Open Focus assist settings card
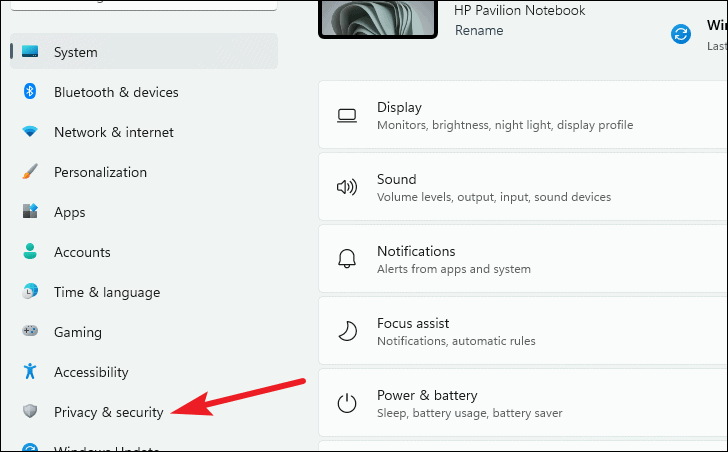728x452 pixels. [x=523, y=330]
